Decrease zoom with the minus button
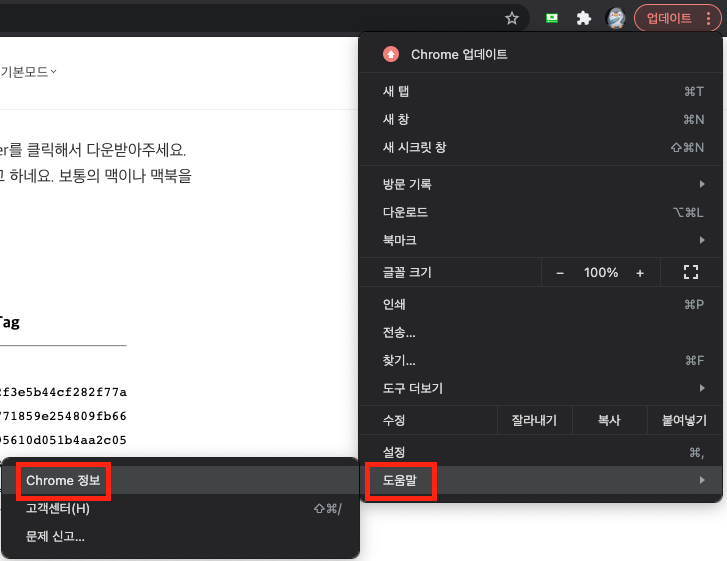This screenshot has height=561, width=727. coord(560,273)
